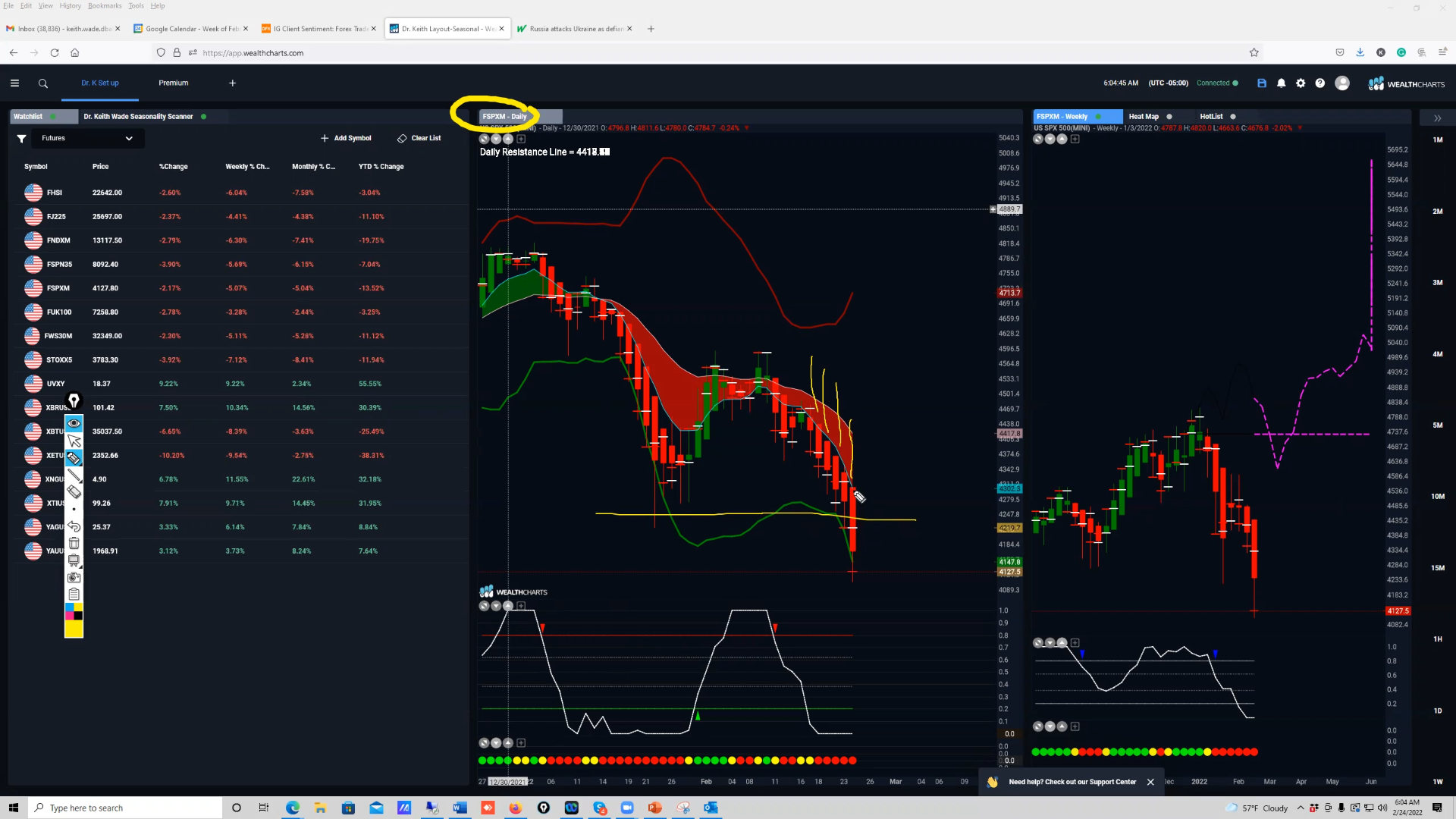This screenshot has height=819, width=1456.
Task: Save the layout with the floppy disk icon
Action: click(1262, 83)
